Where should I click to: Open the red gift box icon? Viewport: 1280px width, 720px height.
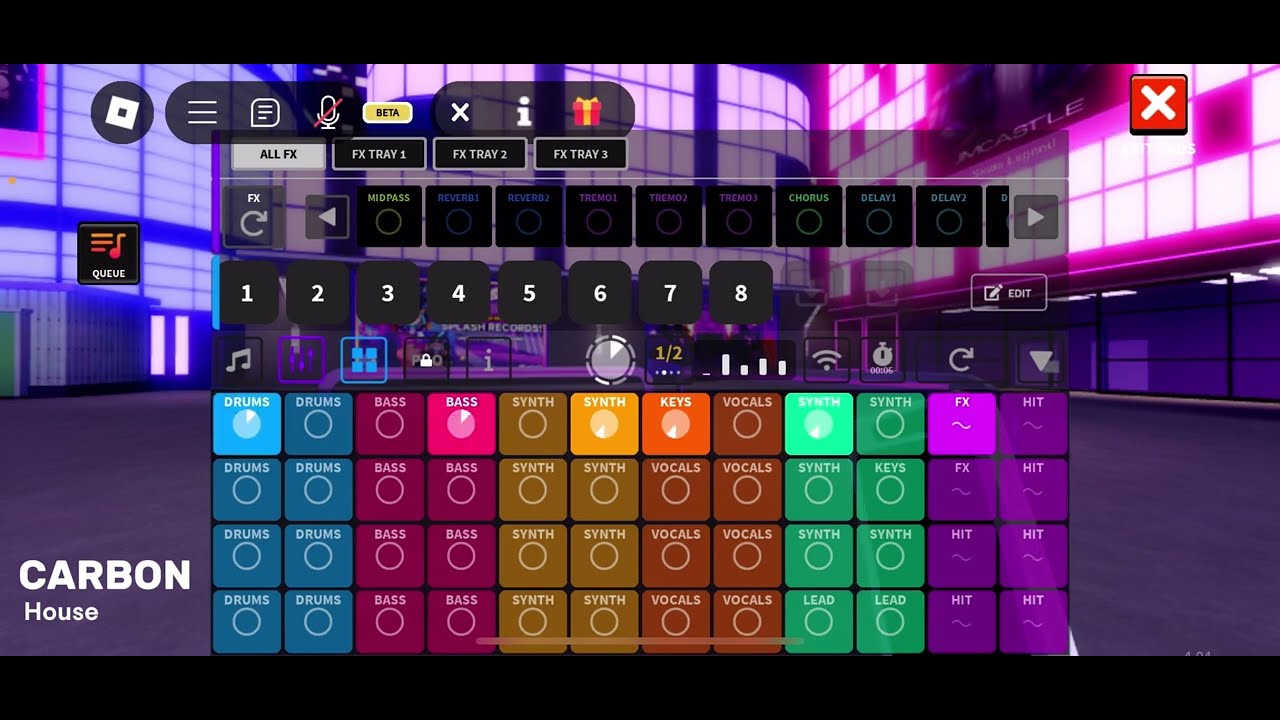pos(587,111)
